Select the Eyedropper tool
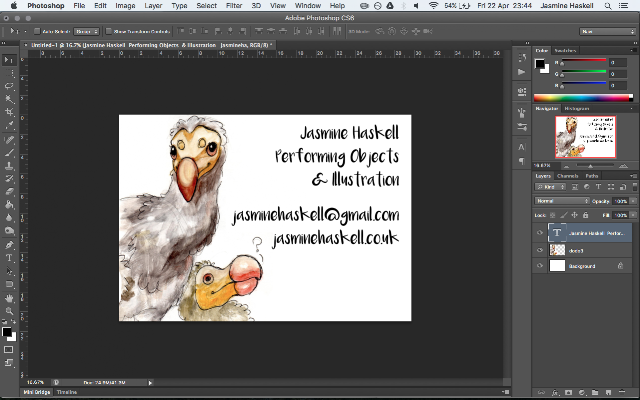640x400 pixels. tap(9, 125)
